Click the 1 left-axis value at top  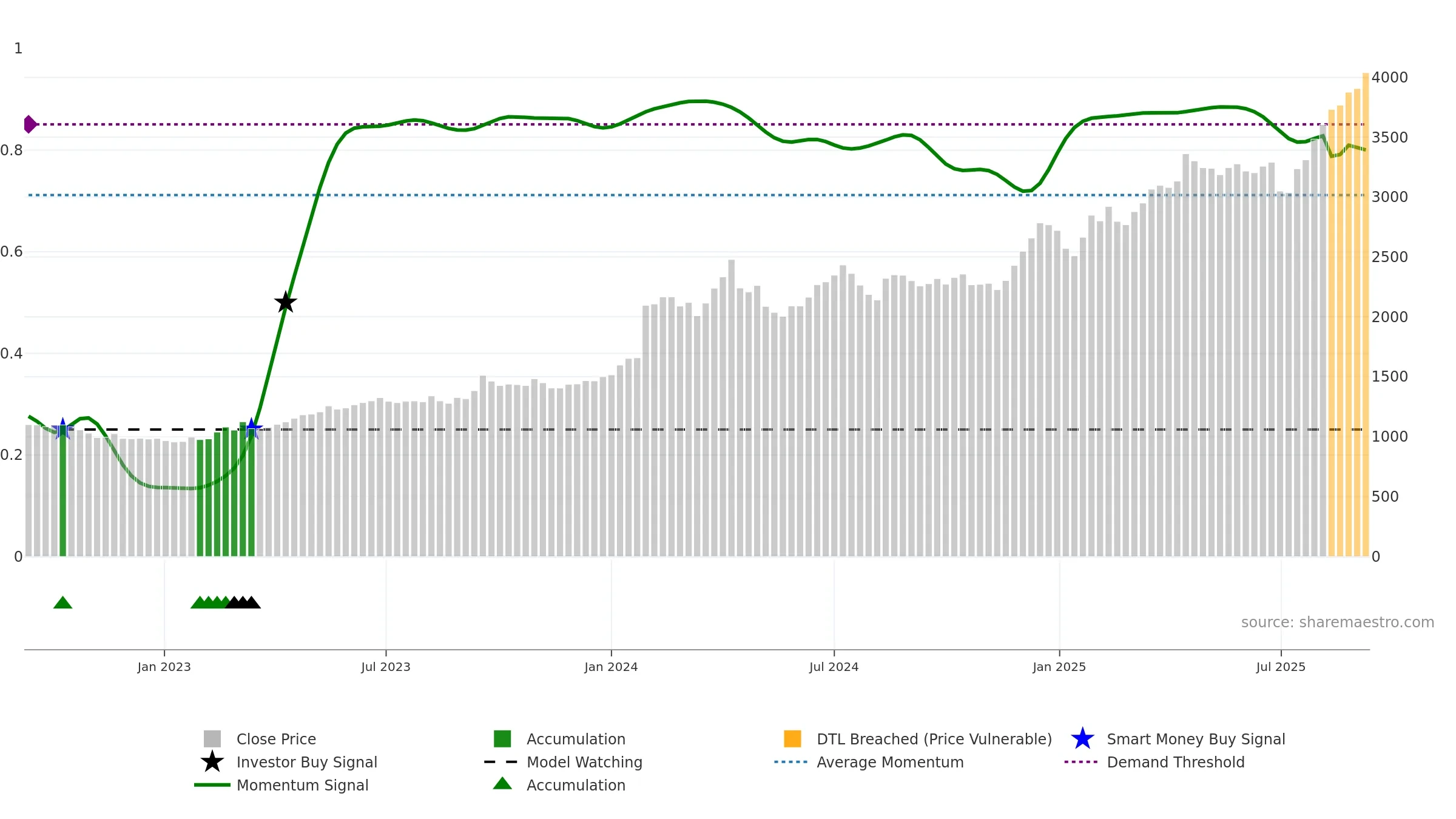coord(18,49)
